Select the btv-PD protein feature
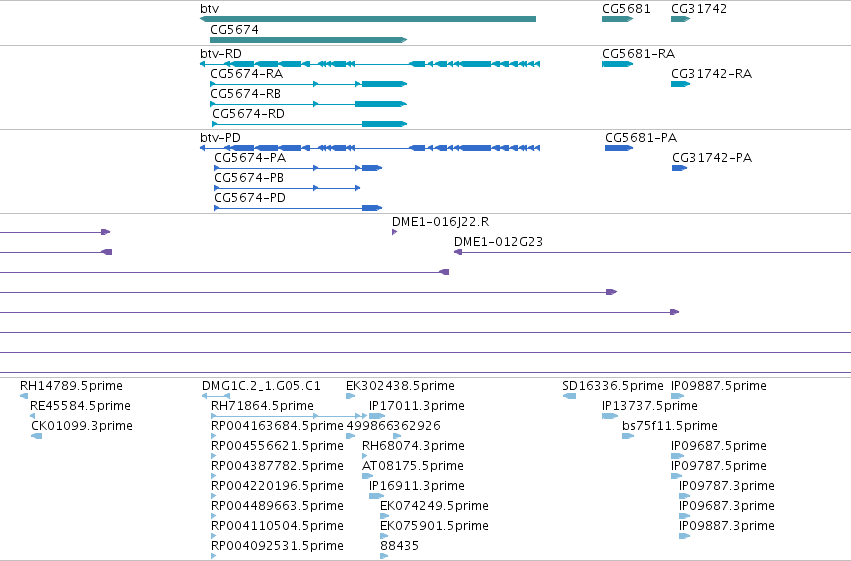The width and height of the screenshot is (851, 561). [370, 148]
